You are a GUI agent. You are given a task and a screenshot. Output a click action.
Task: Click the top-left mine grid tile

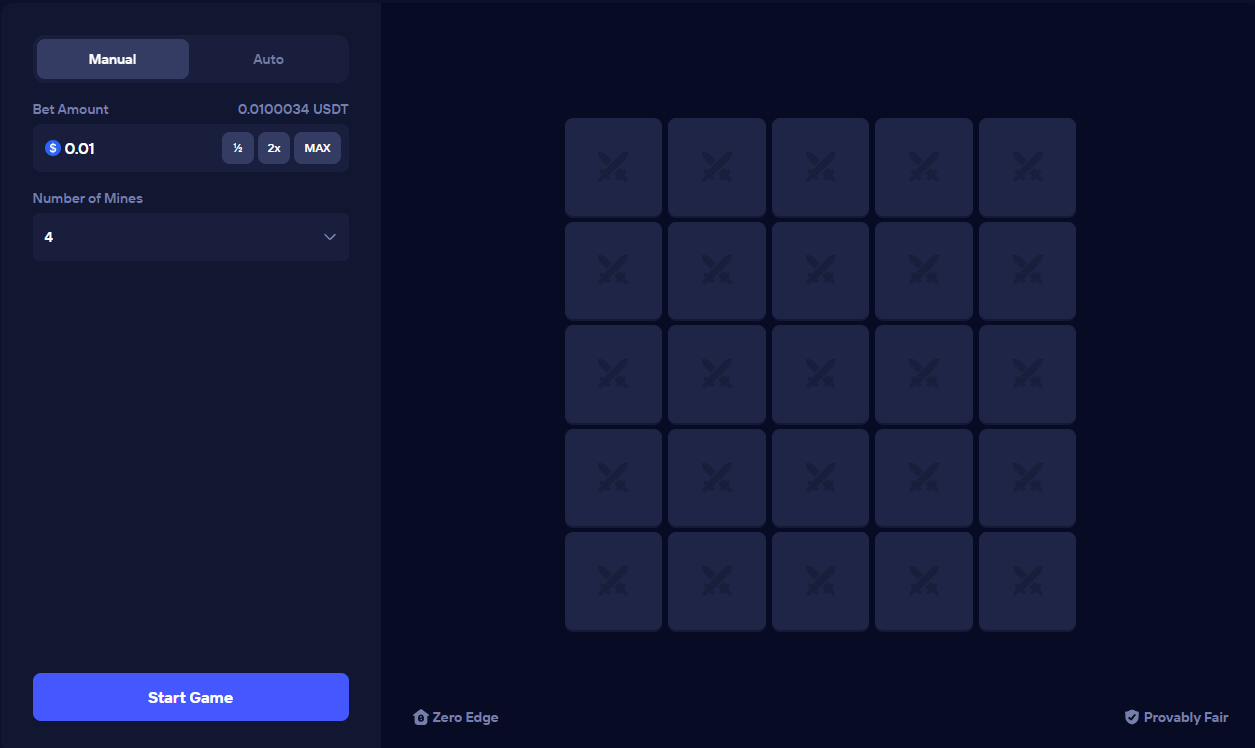pos(613,167)
